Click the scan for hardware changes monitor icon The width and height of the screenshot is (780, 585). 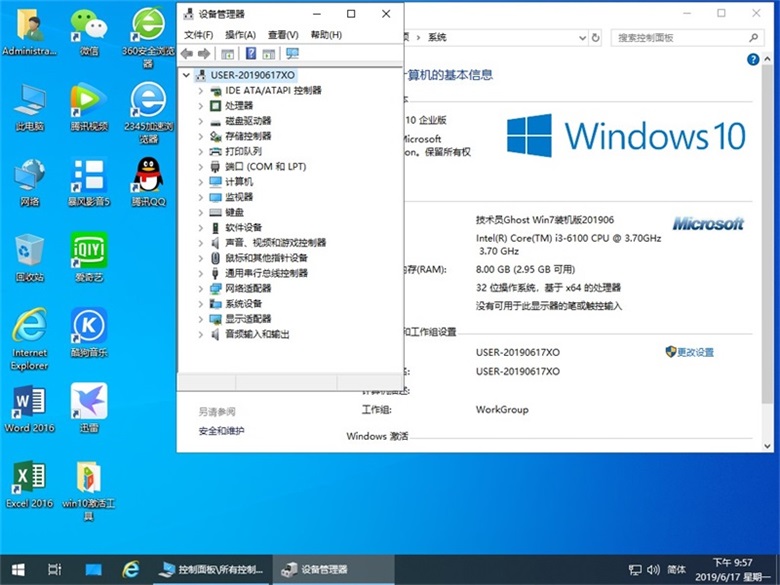pyautogui.click(x=292, y=54)
